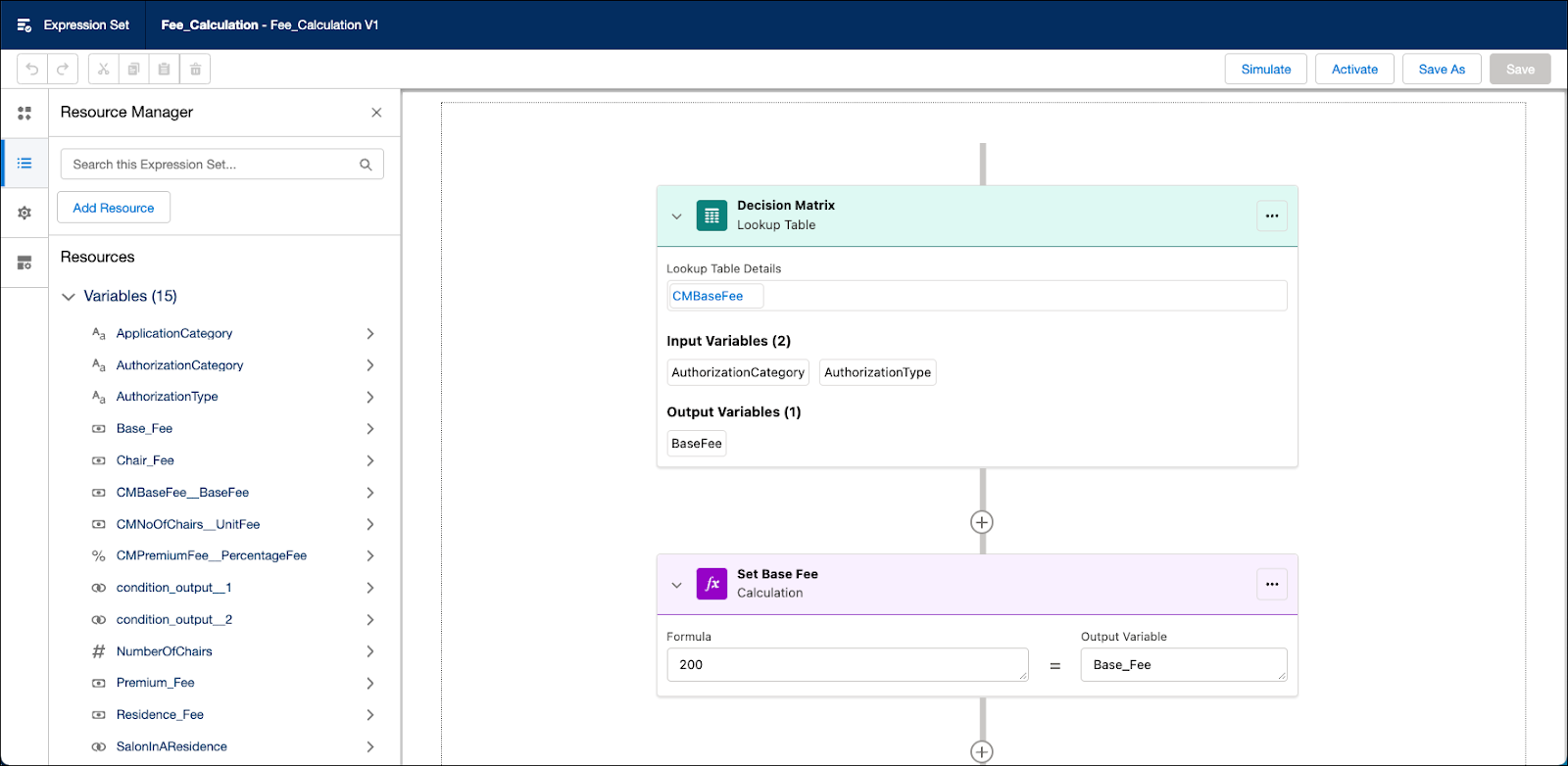Expand condition_output__2 variable details
Screen dimensions: 1568x766
370,620
